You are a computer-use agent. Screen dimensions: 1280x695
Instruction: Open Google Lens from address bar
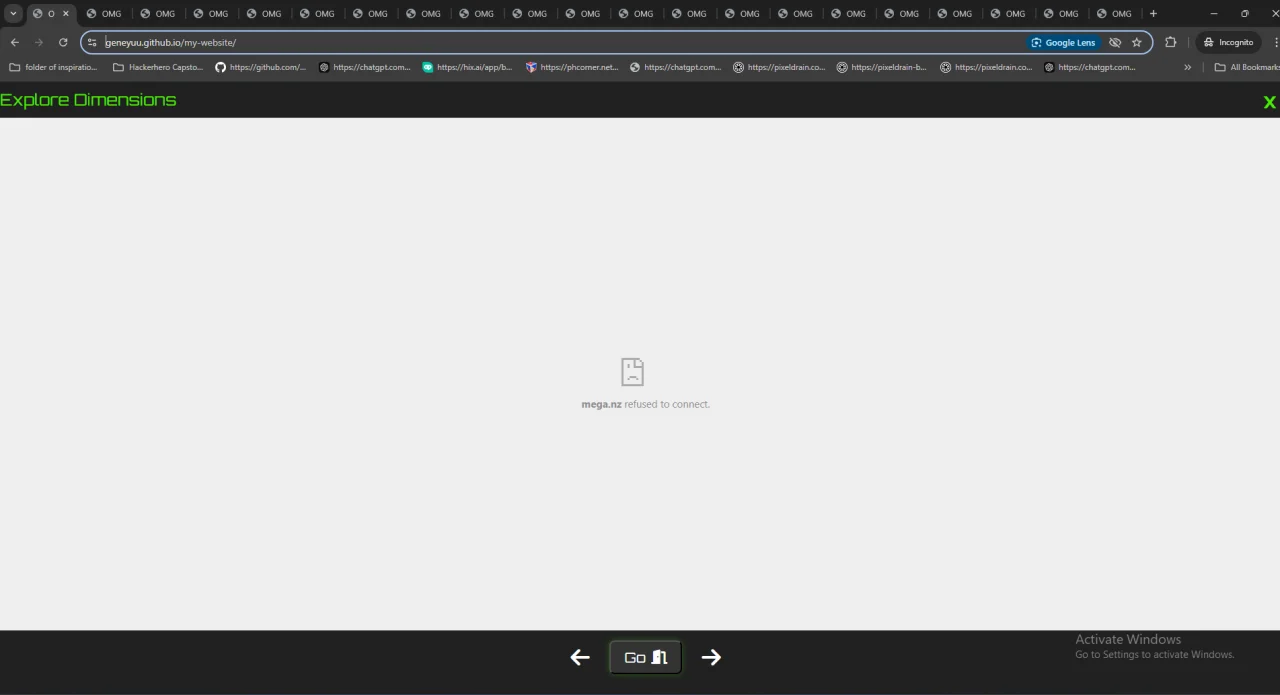click(x=1063, y=42)
